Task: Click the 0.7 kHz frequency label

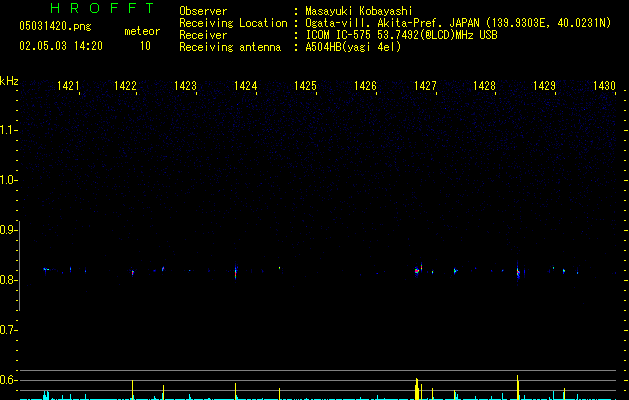Action: 8,330
